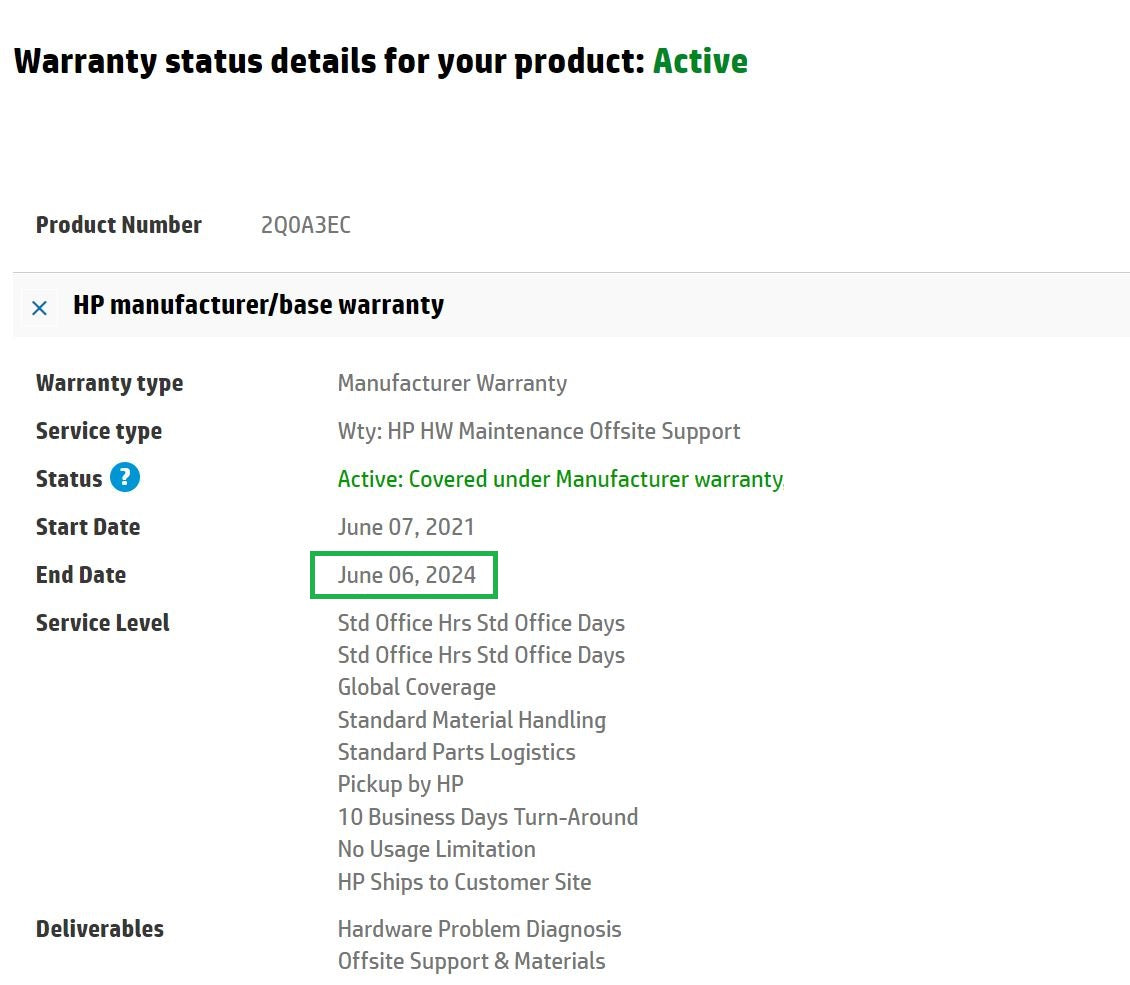Click the Active: Covered under Manufacturer warranty text
The height and width of the screenshot is (985, 1130).
coord(560,479)
